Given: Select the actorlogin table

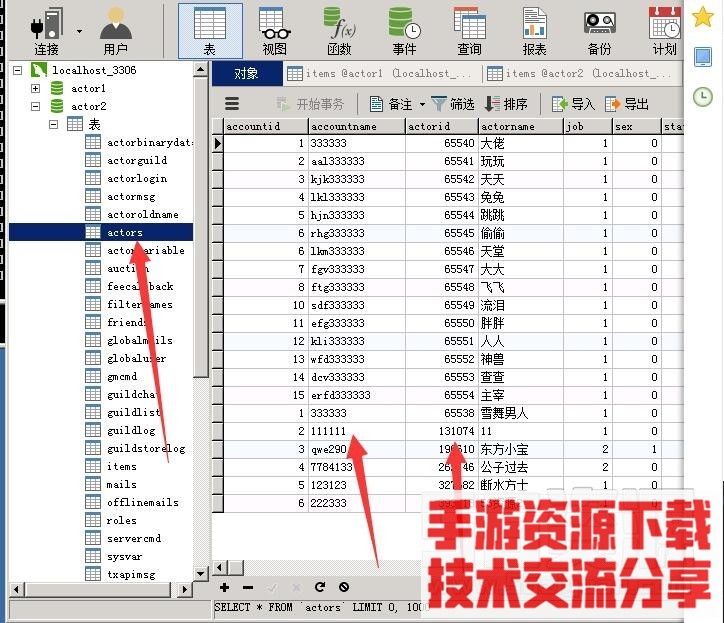Looking at the screenshot, I should point(137,178).
